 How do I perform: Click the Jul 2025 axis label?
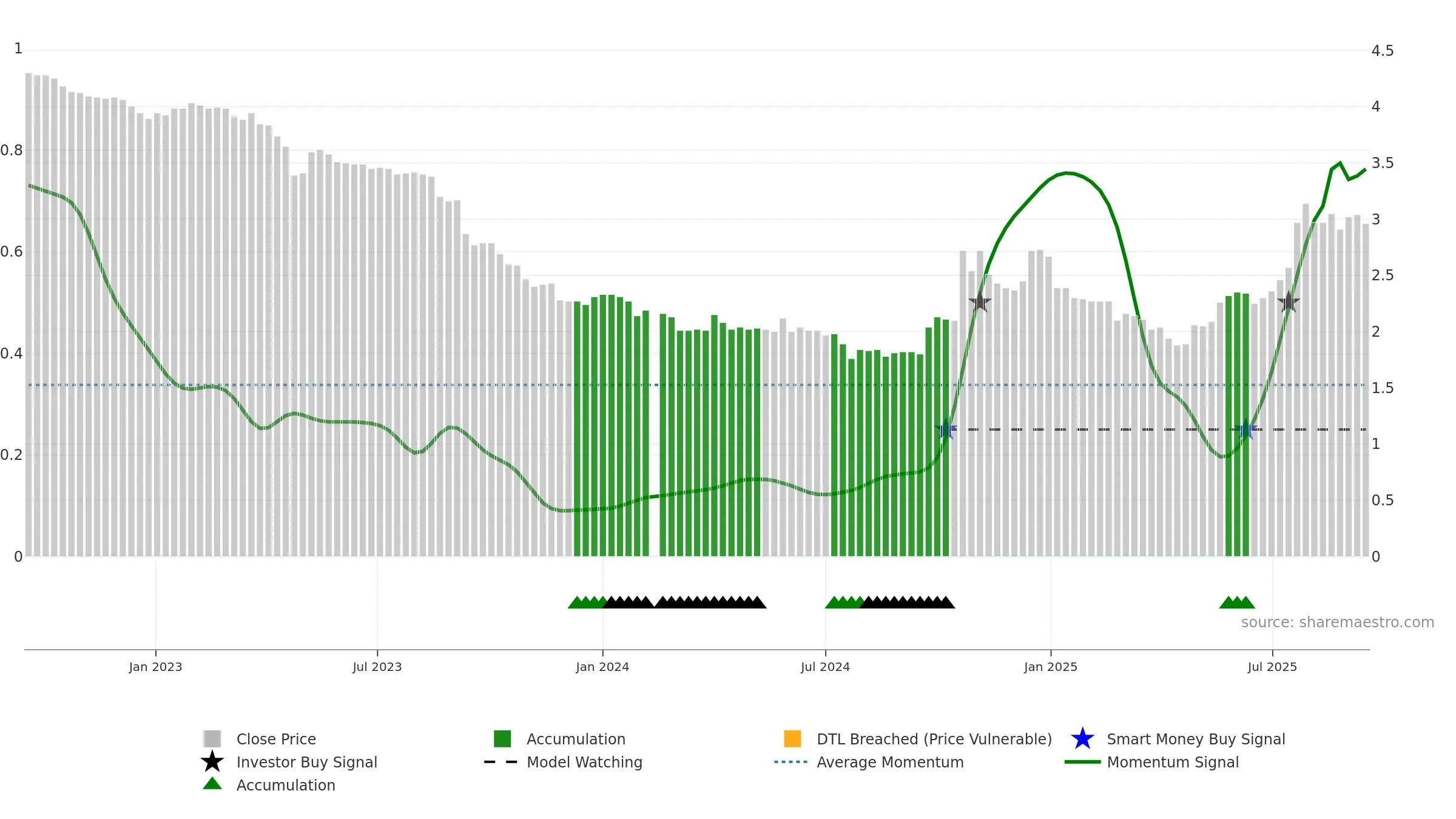click(1272, 667)
